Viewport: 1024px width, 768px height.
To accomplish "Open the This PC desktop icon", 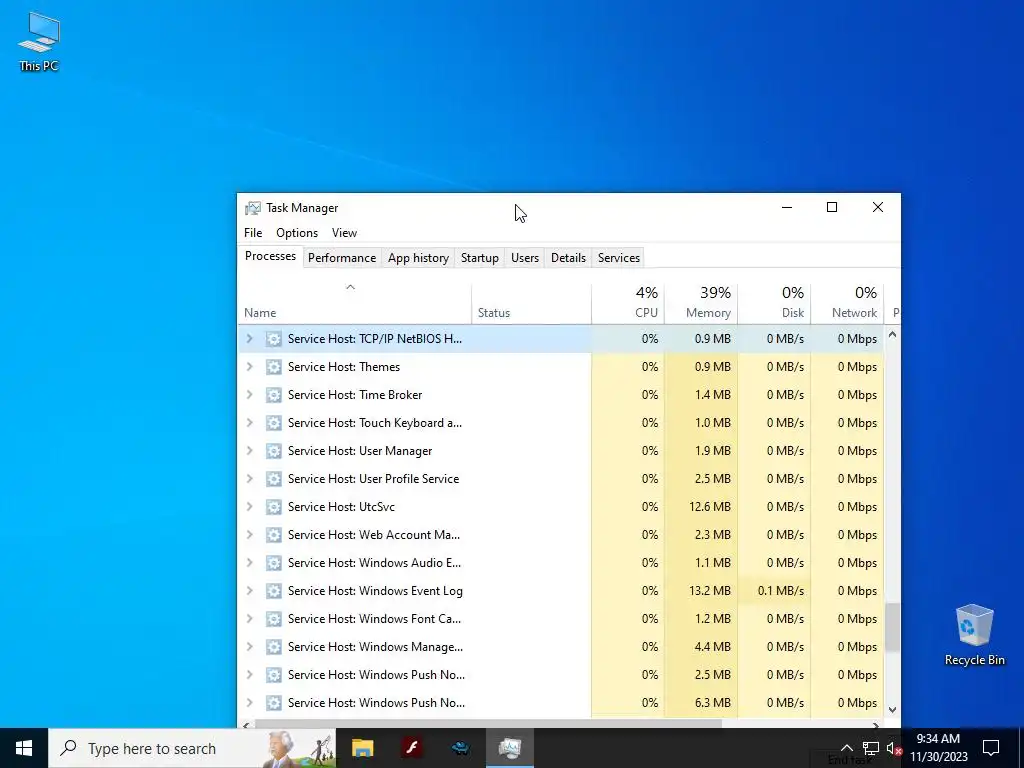I will coord(39,42).
